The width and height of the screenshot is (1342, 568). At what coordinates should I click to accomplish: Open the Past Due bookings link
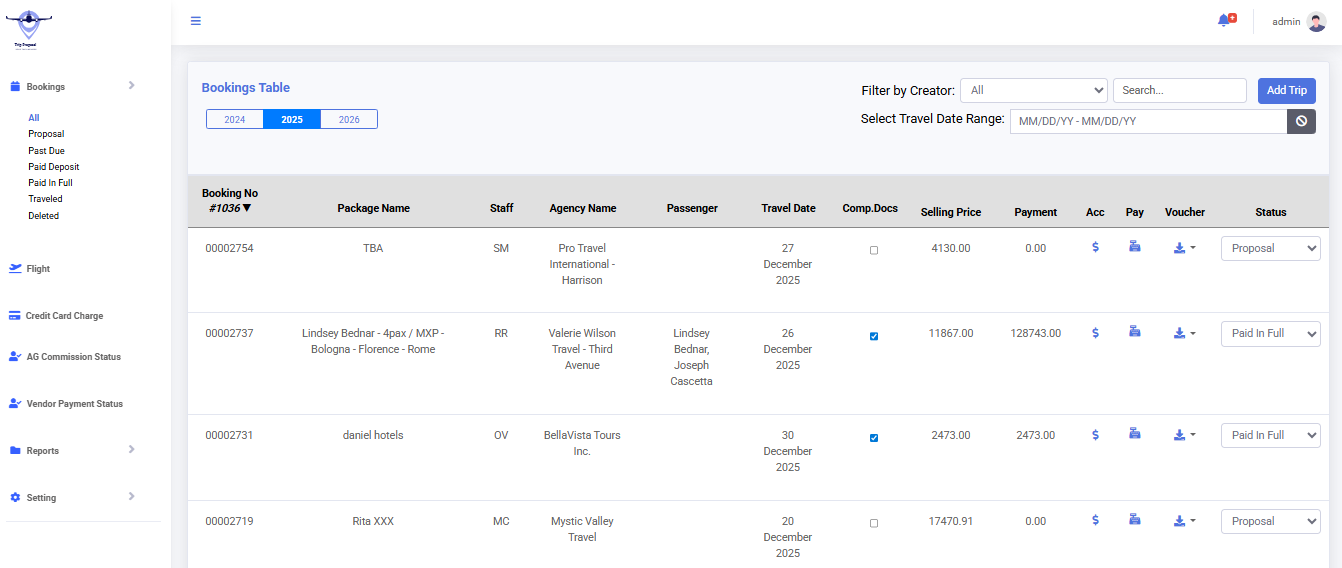coord(46,151)
